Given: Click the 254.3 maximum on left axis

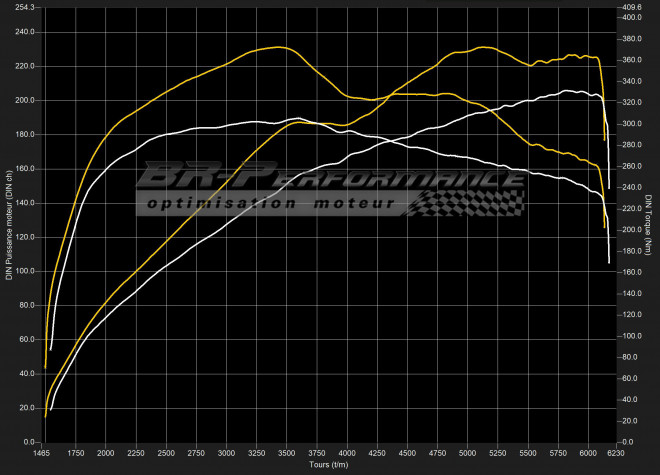Looking at the screenshot, I should point(25,8).
